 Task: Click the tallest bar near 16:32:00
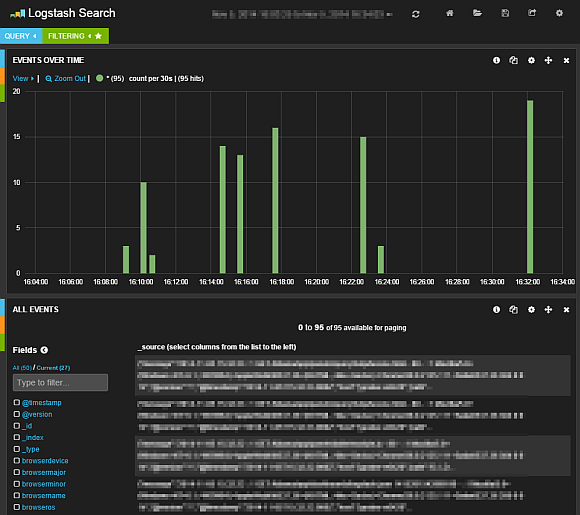(530, 187)
